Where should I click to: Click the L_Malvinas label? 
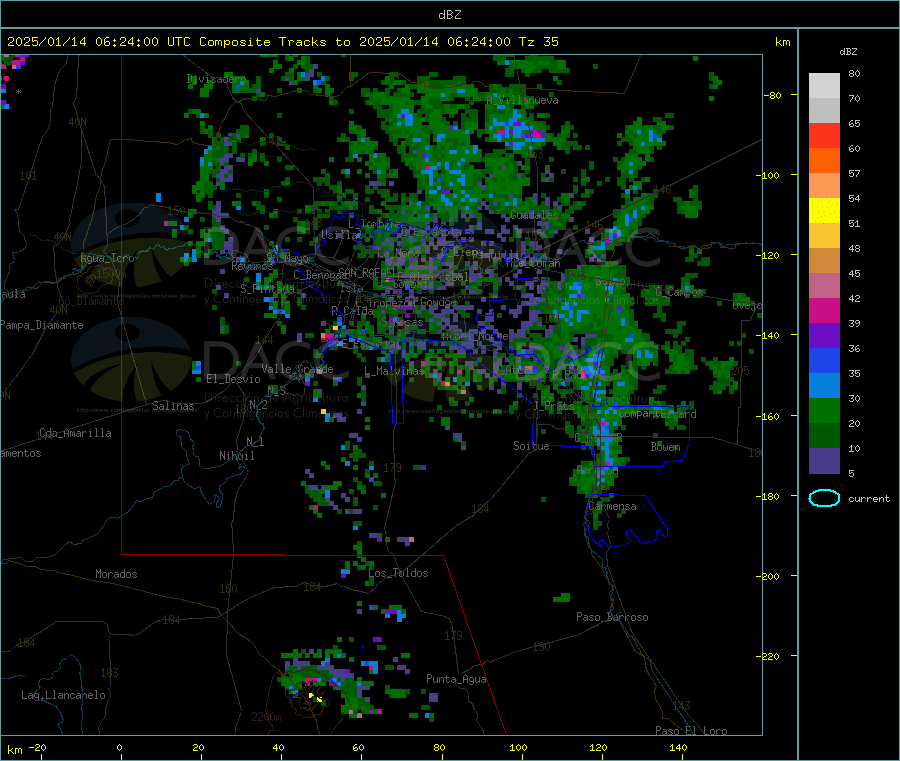(394, 372)
